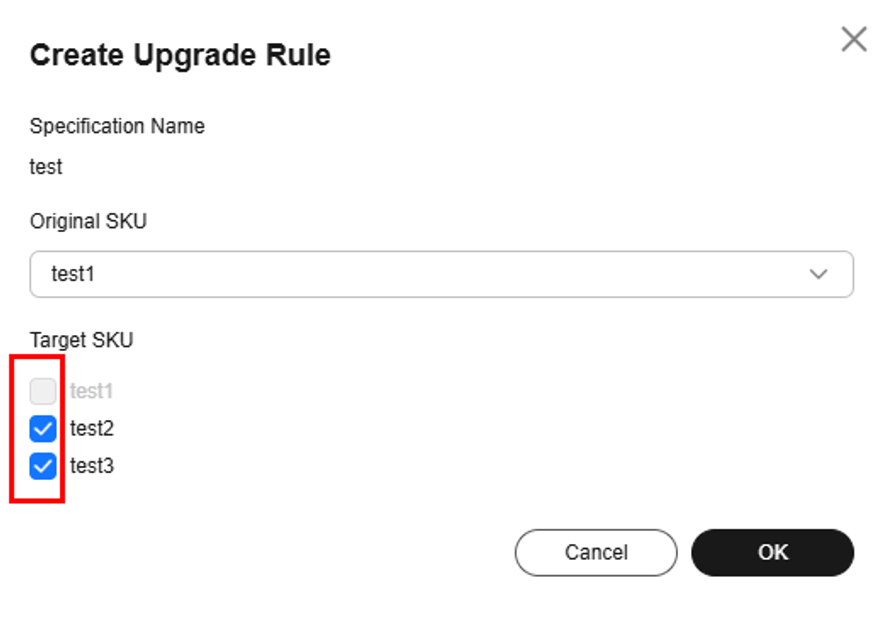Click the white checkmark inside test2 box
The height and width of the screenshot is (620, 893).
(43, 430)
